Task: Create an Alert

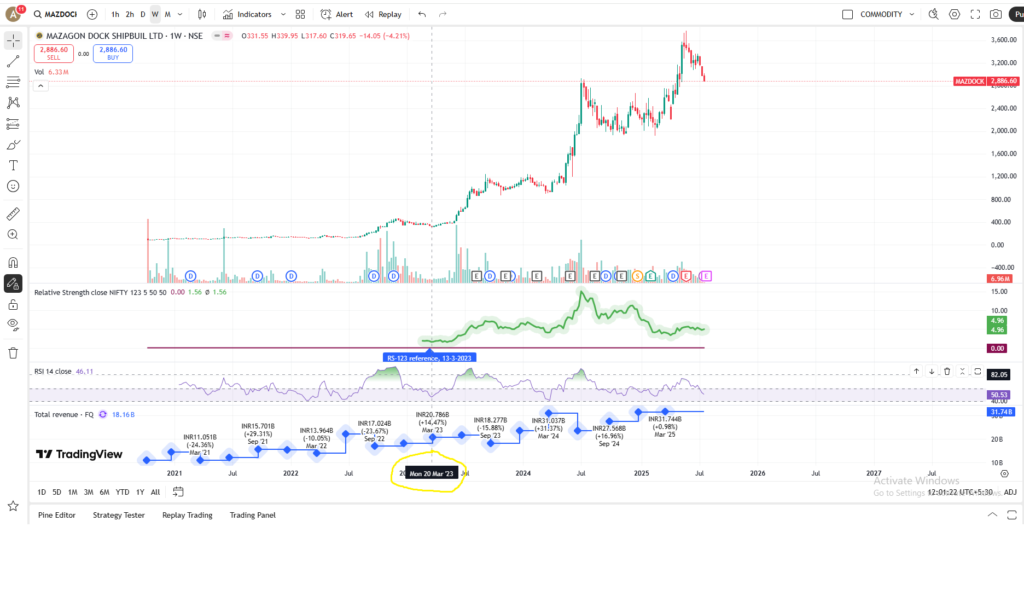Action: pos(336,14)
